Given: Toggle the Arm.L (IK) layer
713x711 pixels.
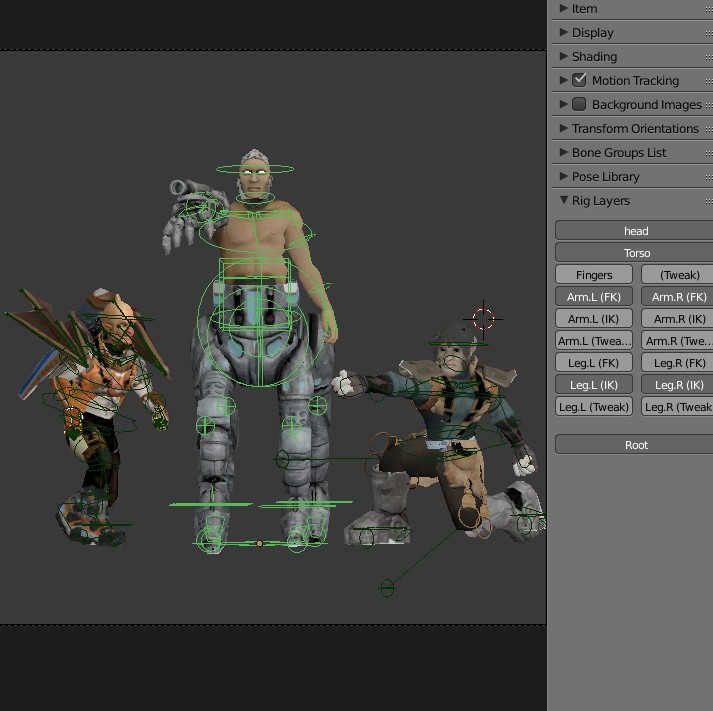Looking at the screenshot, I should pyautogui.click(x=594, y=319).
